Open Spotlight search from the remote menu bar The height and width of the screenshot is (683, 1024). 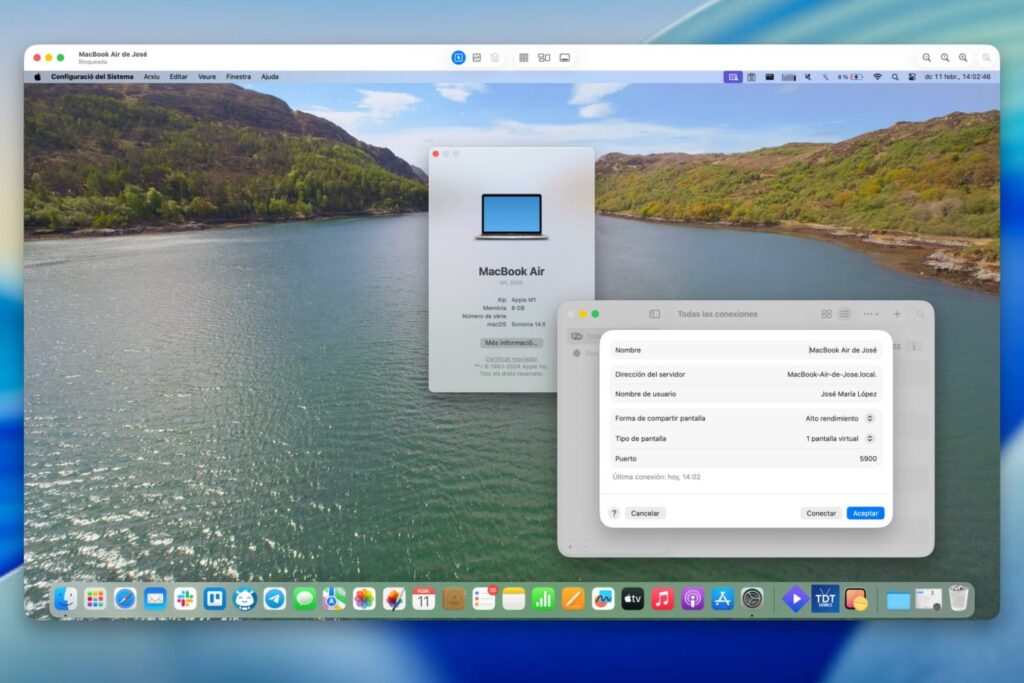[x=894, y=76]
